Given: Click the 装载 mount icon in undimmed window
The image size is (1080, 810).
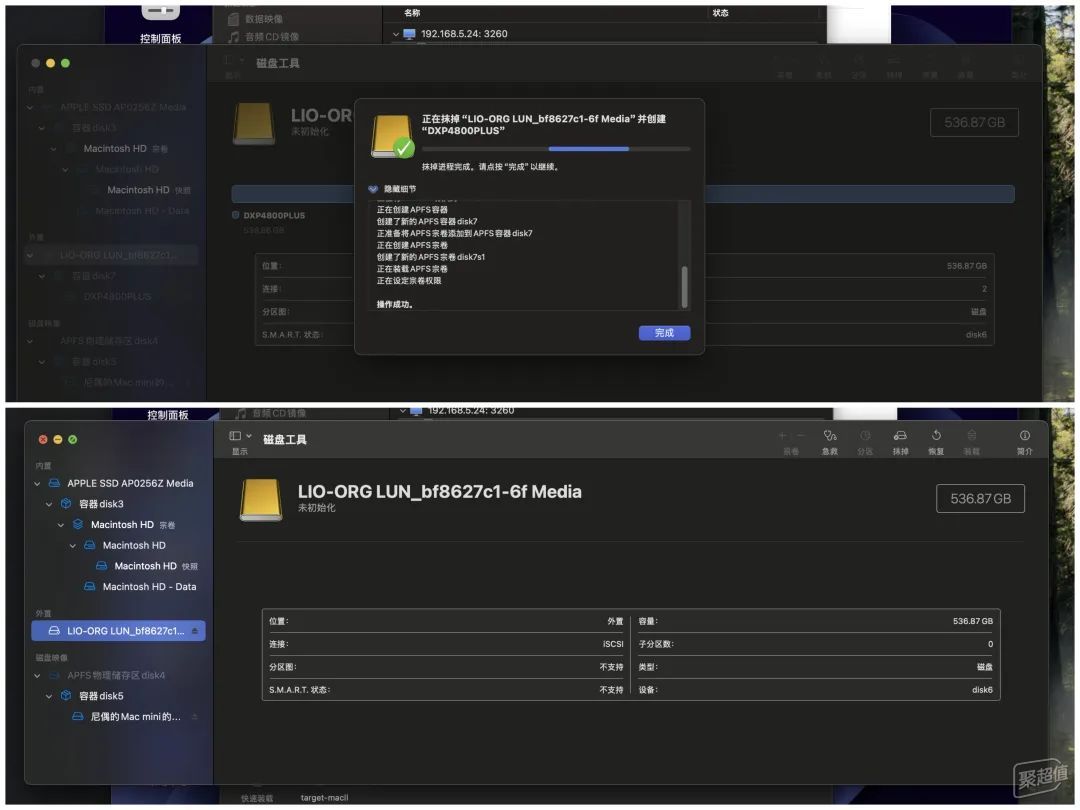Looking at the screenshot, I should tap(971, 435).
